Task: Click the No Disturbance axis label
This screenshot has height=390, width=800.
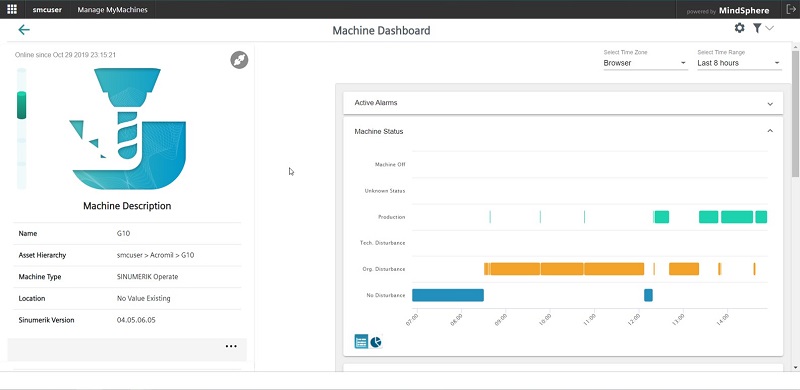Action: coord(386,295)
